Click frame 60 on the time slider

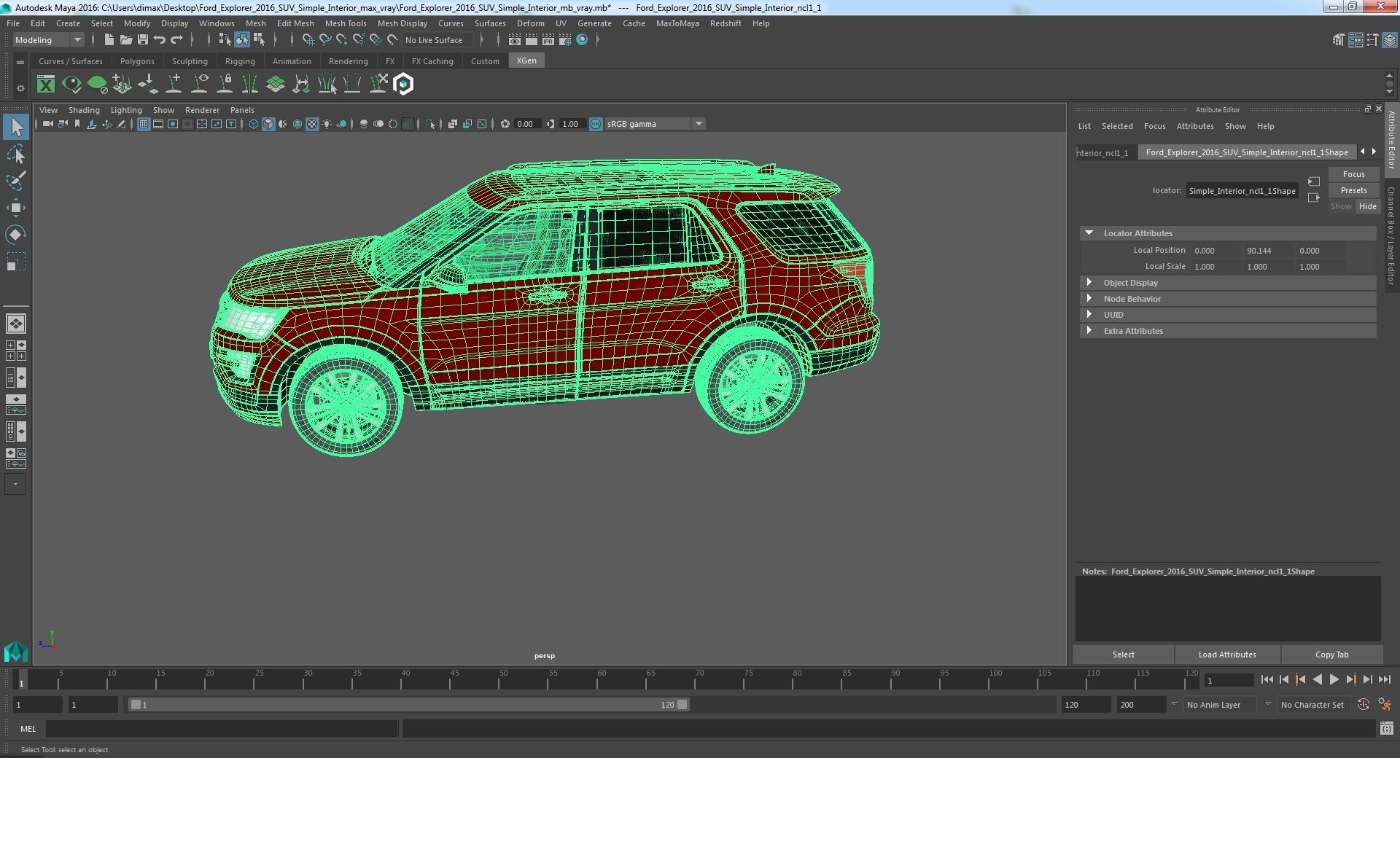tap(602, 680)
